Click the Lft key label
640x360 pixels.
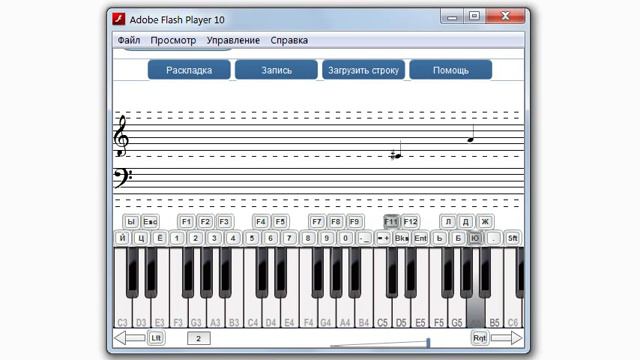(156, 338)
